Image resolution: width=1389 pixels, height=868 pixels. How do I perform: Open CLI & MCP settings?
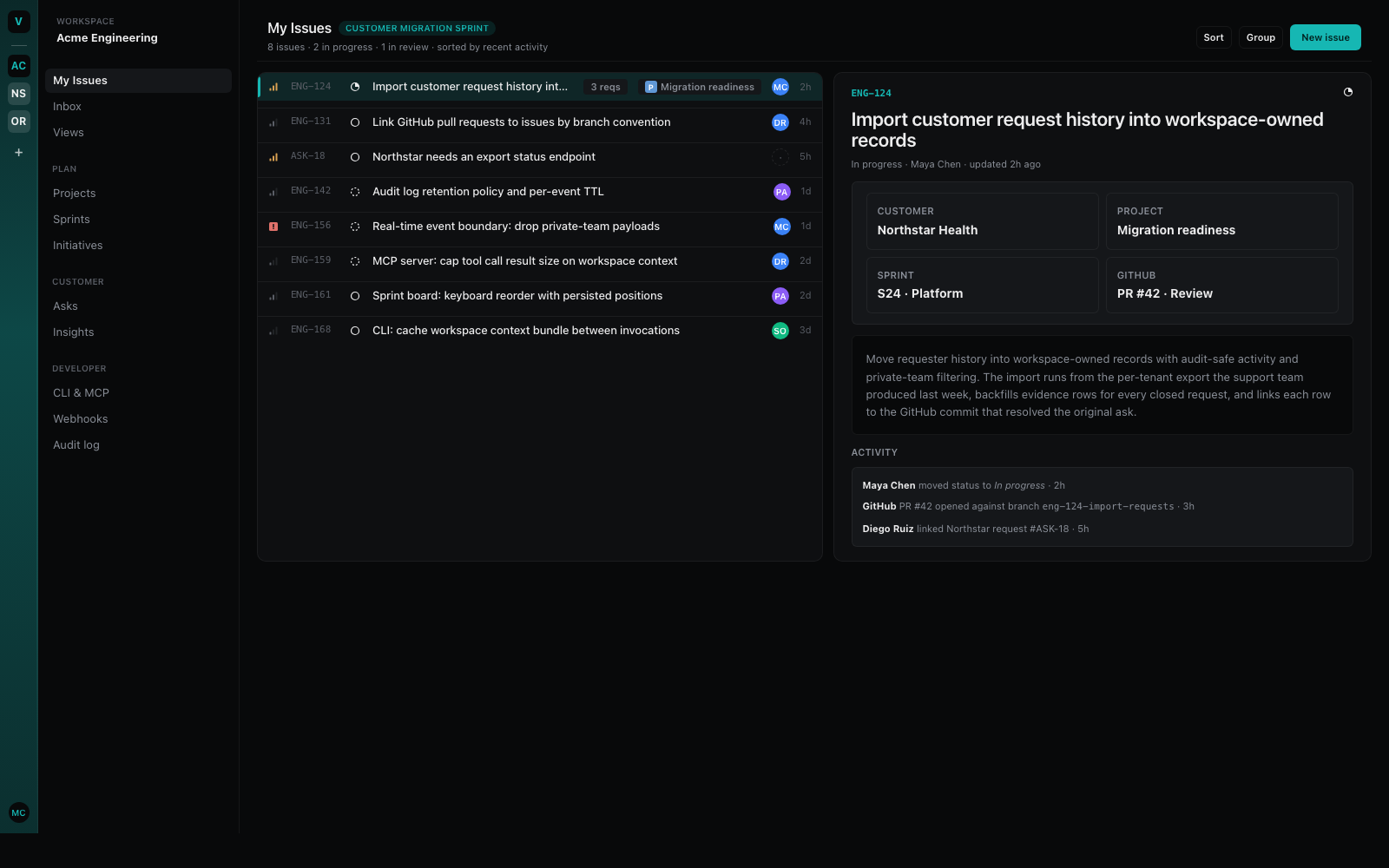(x=138, y=393)
